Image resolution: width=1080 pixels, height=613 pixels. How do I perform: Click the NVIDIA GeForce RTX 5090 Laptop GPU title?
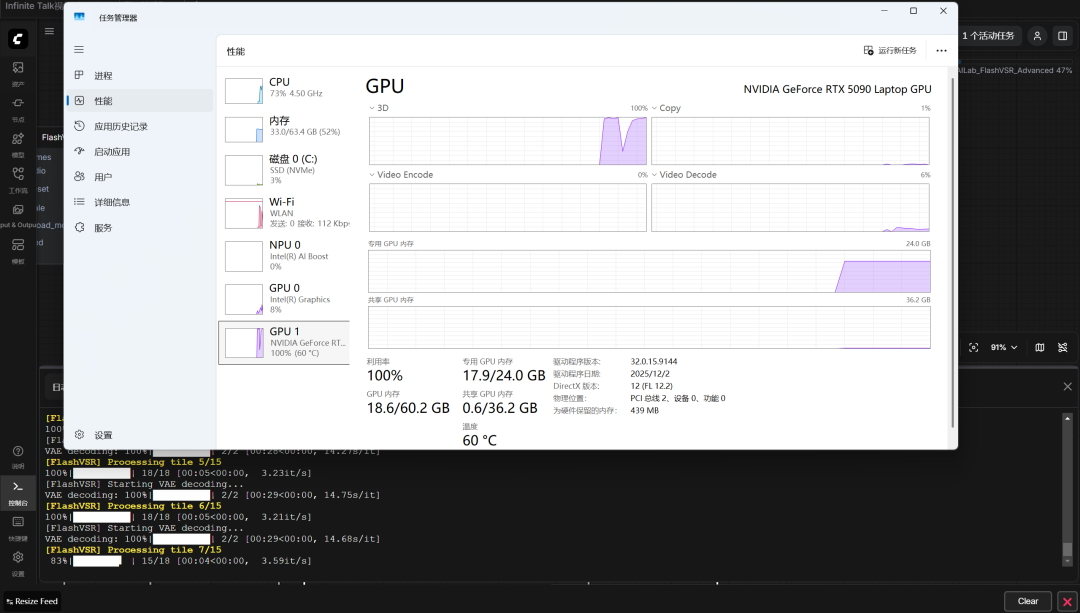click(x=837, y=90)
